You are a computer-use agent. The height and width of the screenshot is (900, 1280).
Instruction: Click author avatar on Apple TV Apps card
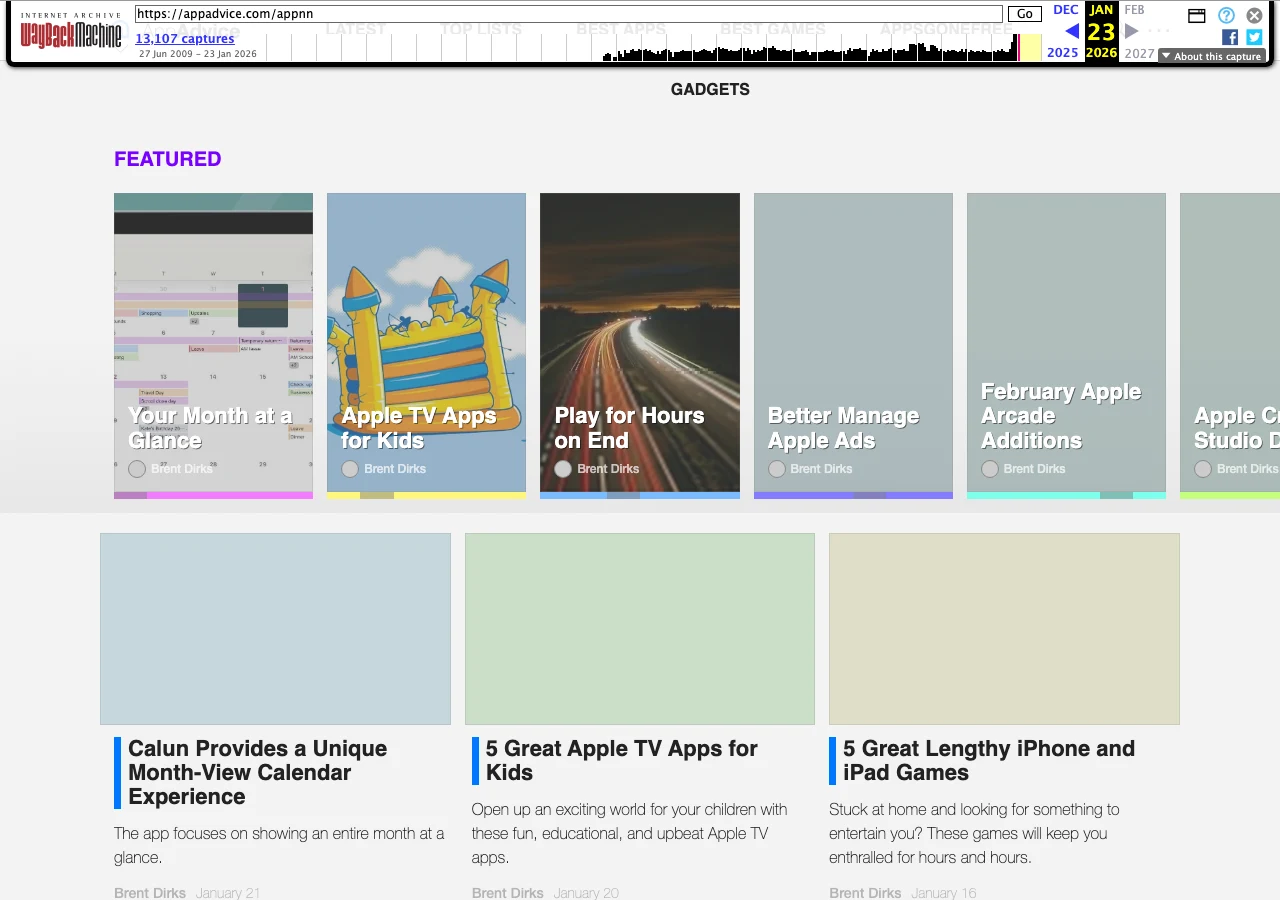coord(350,469)
